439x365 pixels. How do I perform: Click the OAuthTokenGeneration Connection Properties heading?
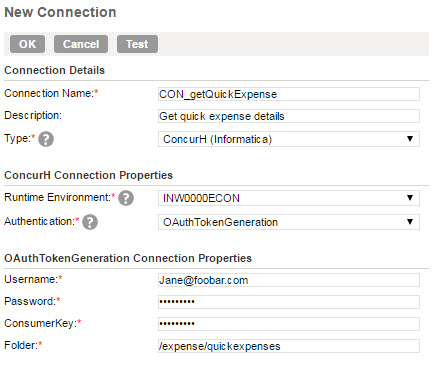(x=128, y=258)
